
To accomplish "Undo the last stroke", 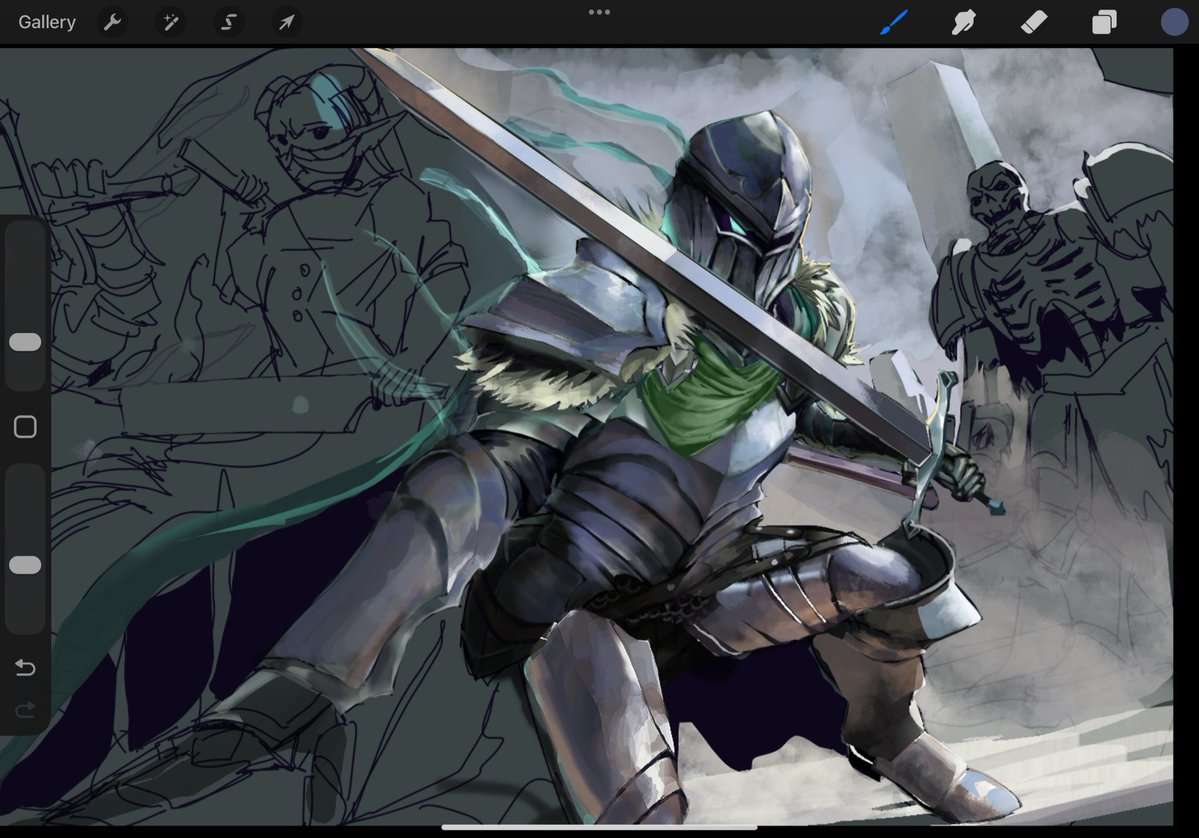I will pos(25,667).
